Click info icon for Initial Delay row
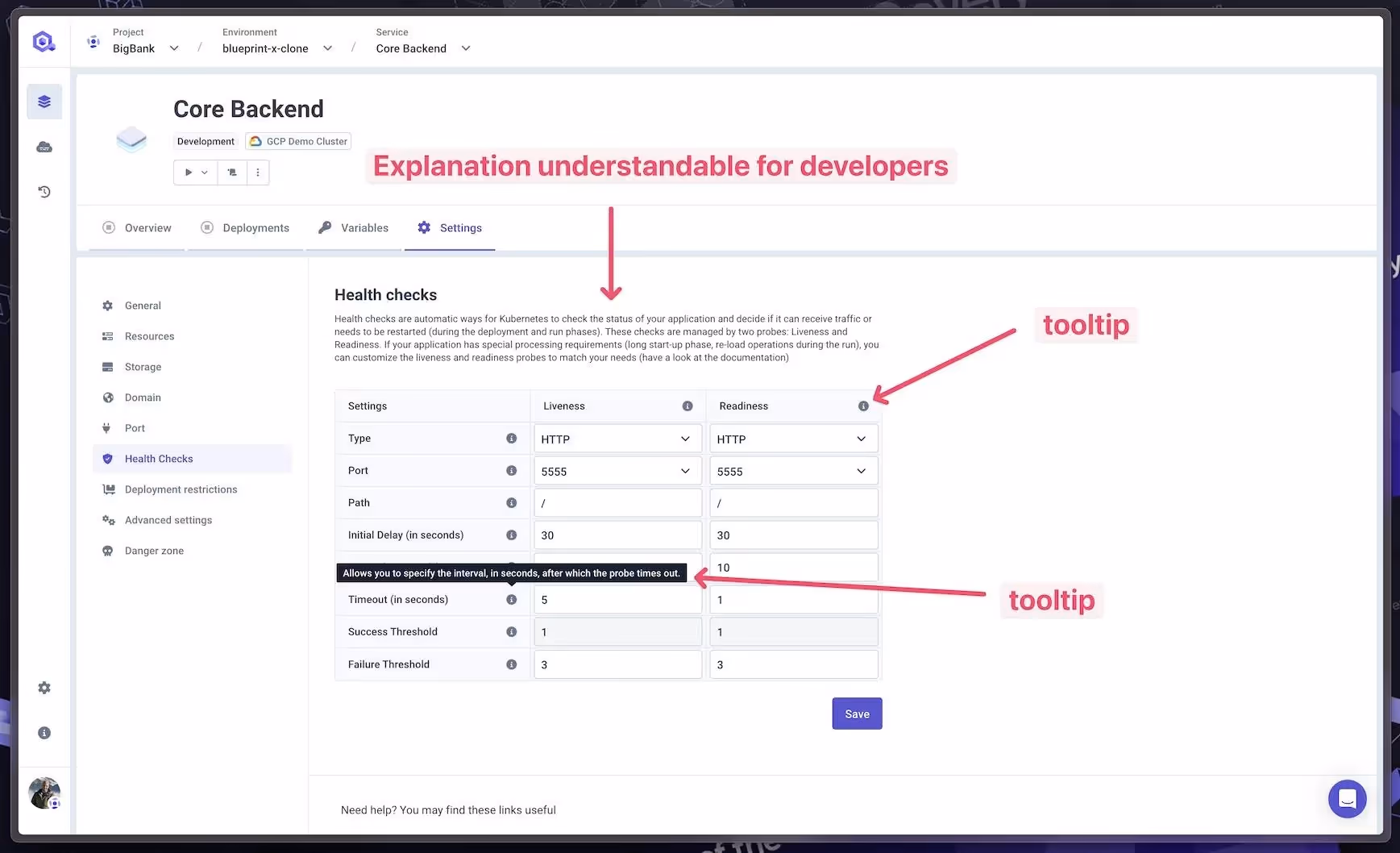 point(511,535)
